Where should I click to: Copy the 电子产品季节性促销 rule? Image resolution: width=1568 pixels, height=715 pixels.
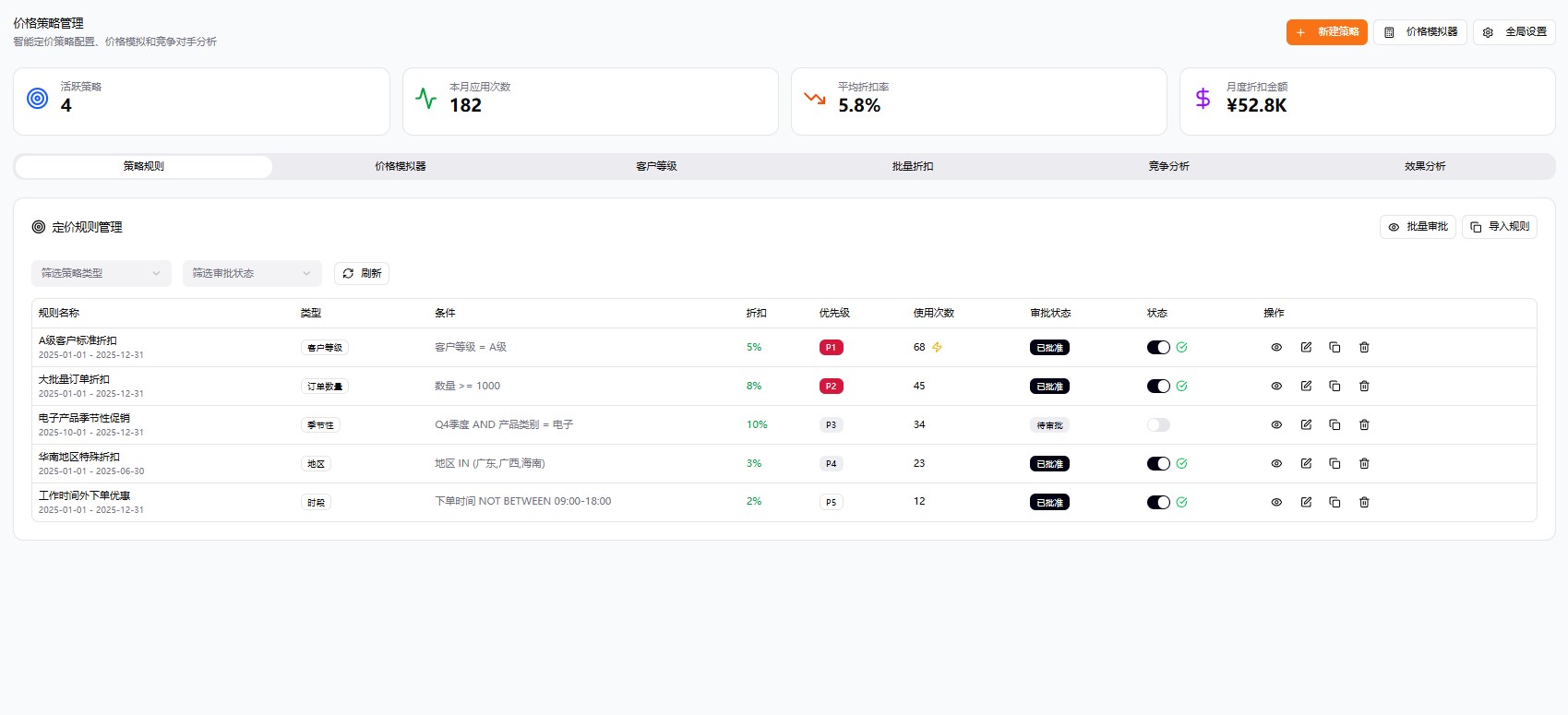1335,425
